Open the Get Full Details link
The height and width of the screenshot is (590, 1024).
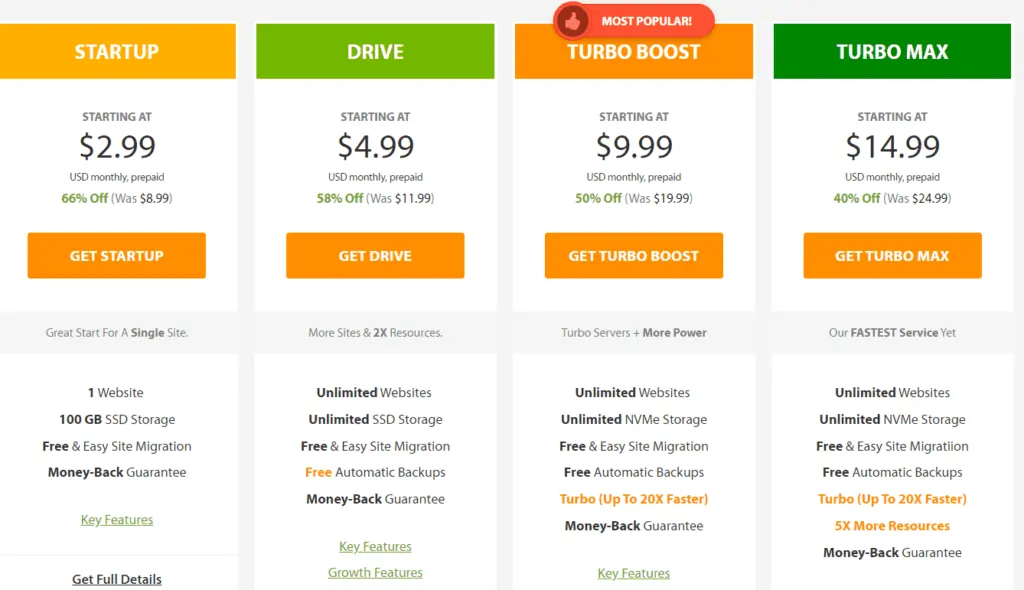click(x=117, y=579)
